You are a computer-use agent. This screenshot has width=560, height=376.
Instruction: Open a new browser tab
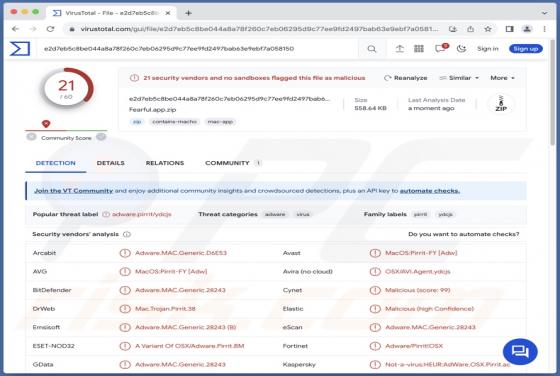[x=188, y=13]
